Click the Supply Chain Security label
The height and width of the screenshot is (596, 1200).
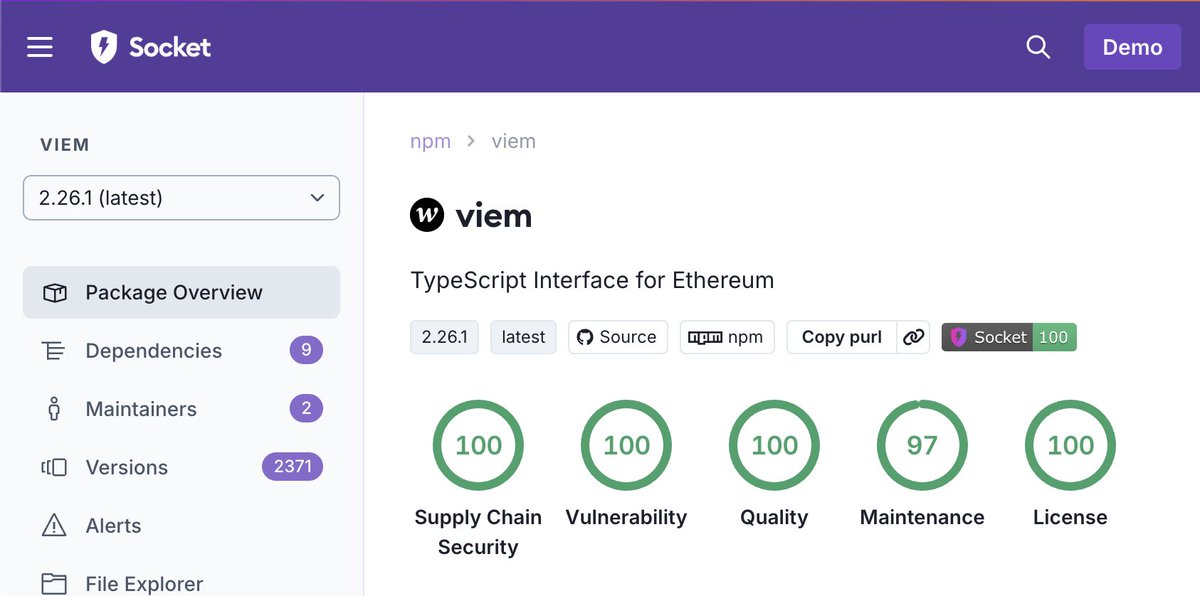point(478,532)
